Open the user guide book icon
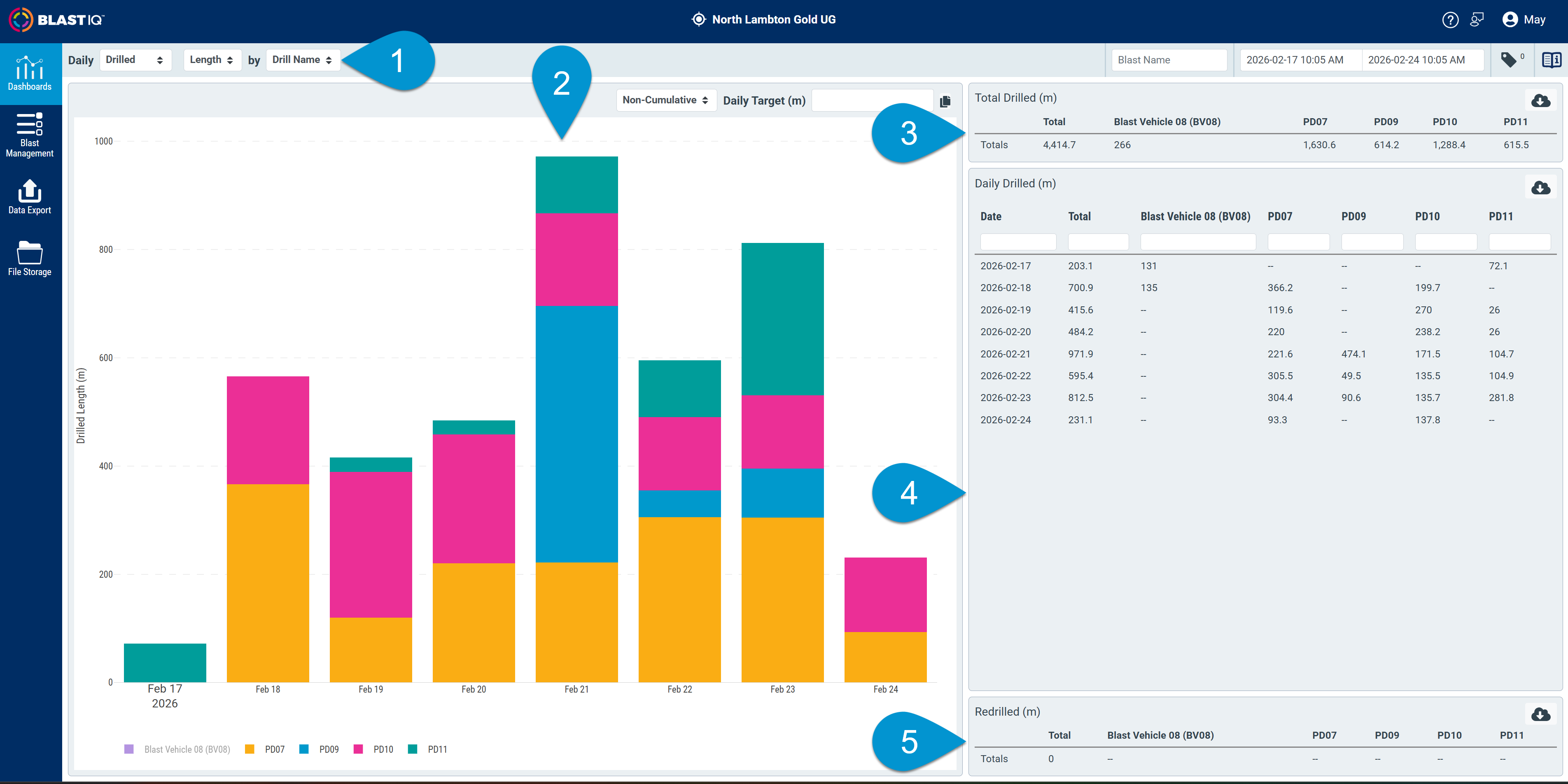Image resolution: width=1568 pixels, height=784 pixels. 1551,60
